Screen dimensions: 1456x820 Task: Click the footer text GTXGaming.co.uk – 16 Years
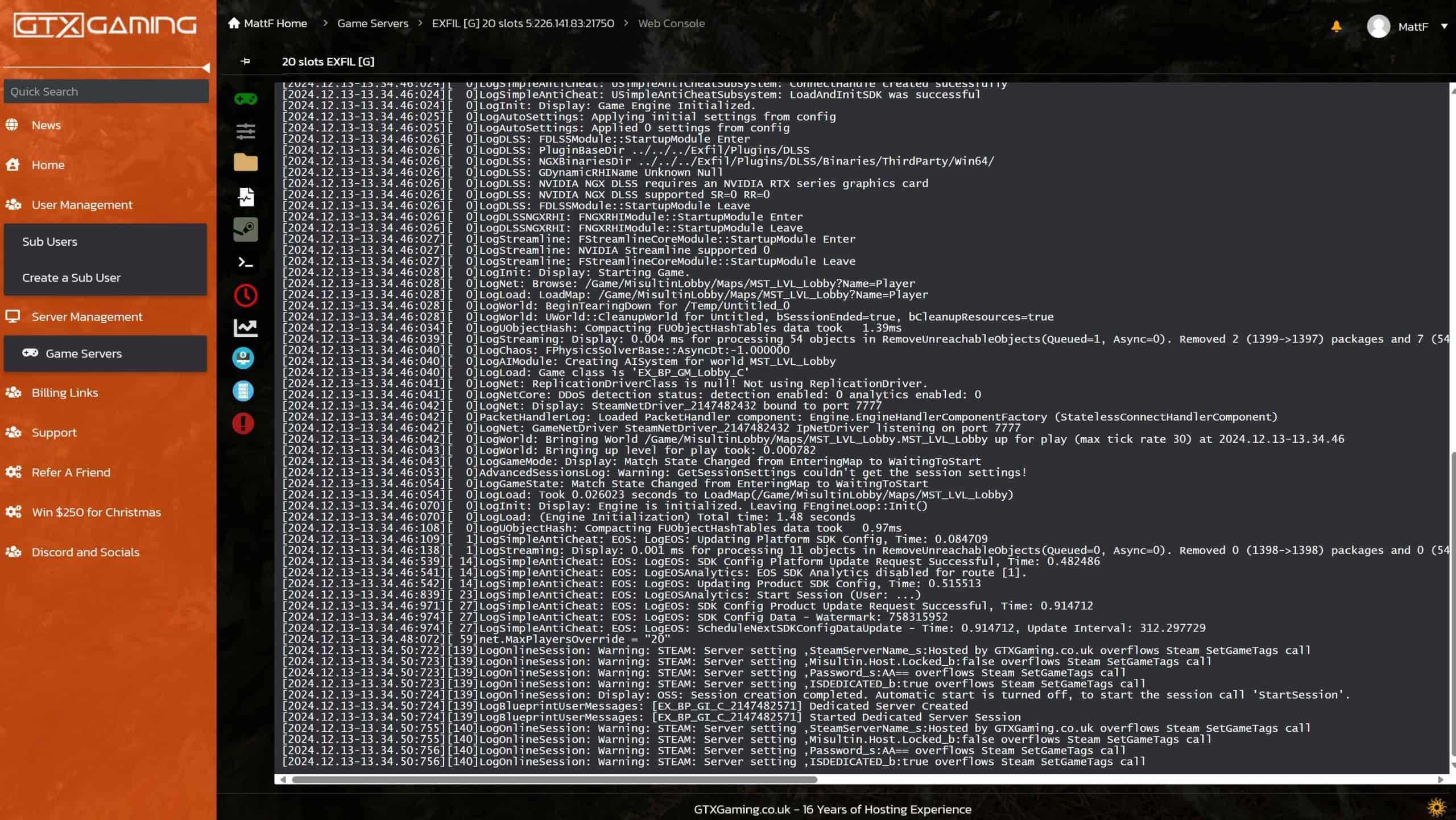pos(832,809)
